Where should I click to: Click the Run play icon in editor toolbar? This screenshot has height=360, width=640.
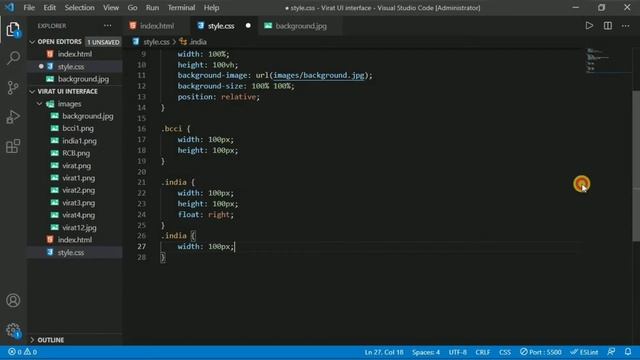coord(589,26)
